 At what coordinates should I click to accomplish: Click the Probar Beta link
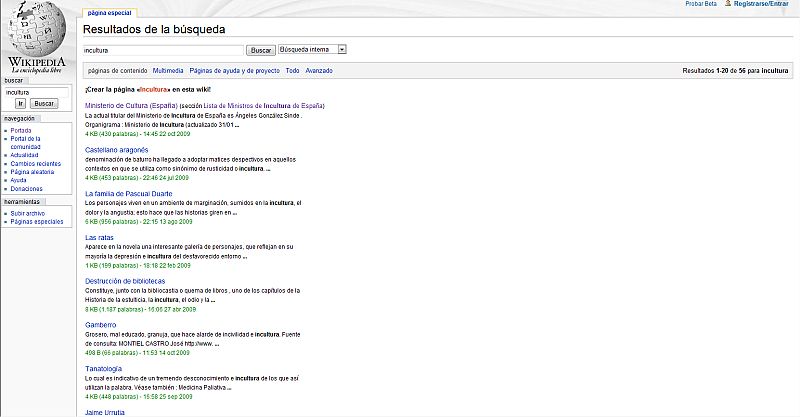(701, 5)
